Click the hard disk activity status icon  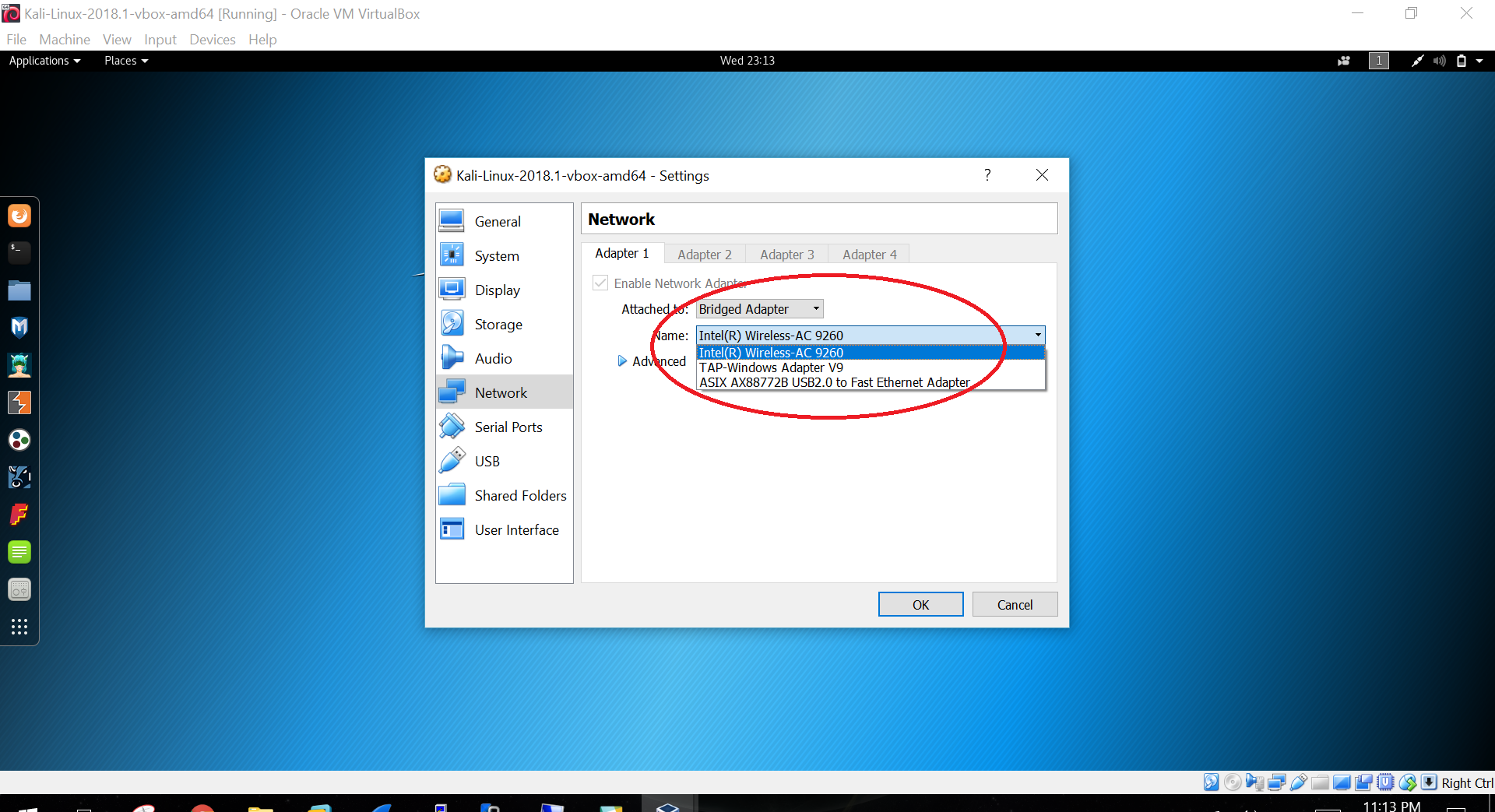tap(1211, 782)
